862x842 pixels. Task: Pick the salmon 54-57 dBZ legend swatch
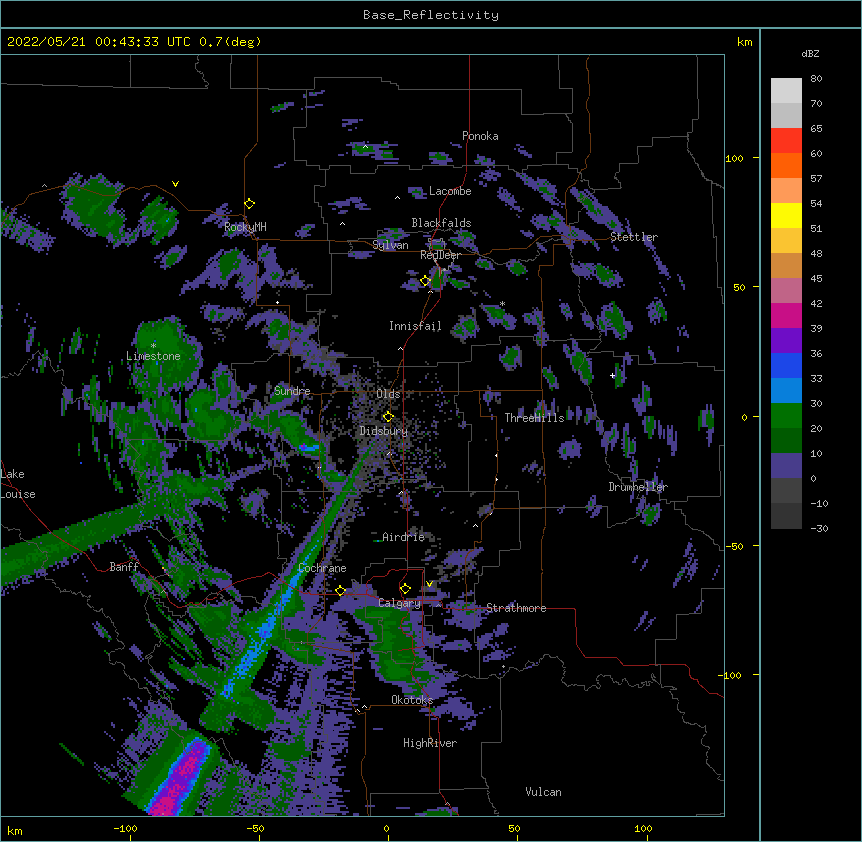(x=786, y=191)
